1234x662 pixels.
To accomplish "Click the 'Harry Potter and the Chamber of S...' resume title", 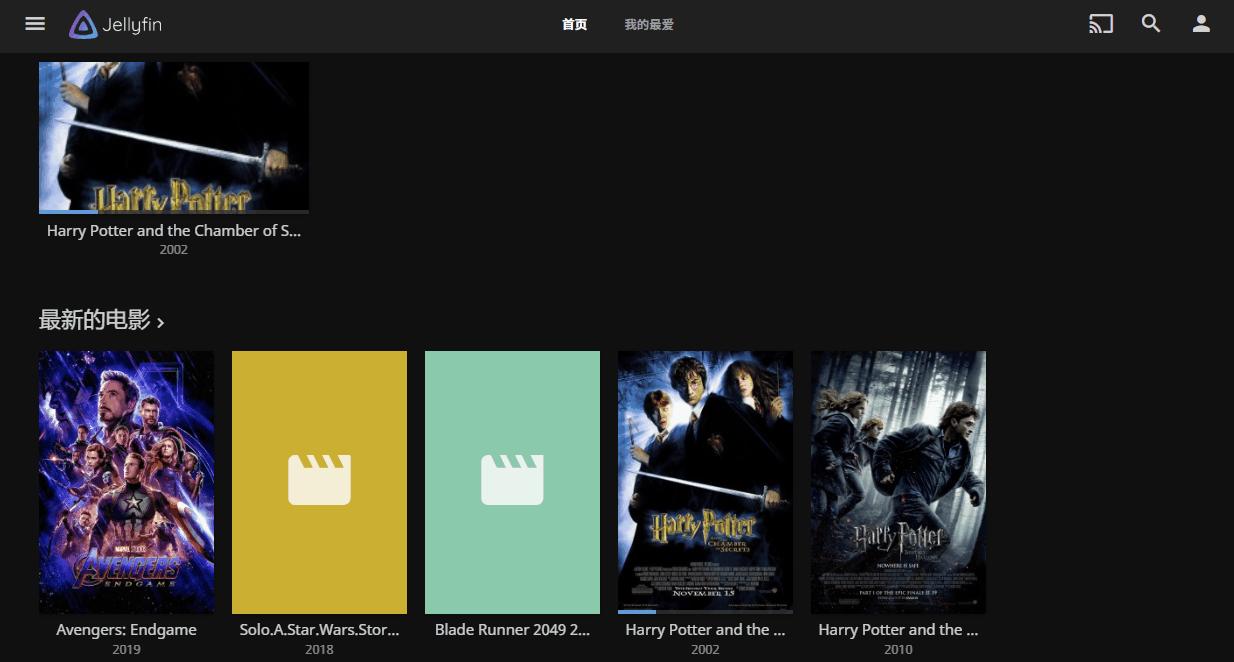I will (x=174, y=231).
